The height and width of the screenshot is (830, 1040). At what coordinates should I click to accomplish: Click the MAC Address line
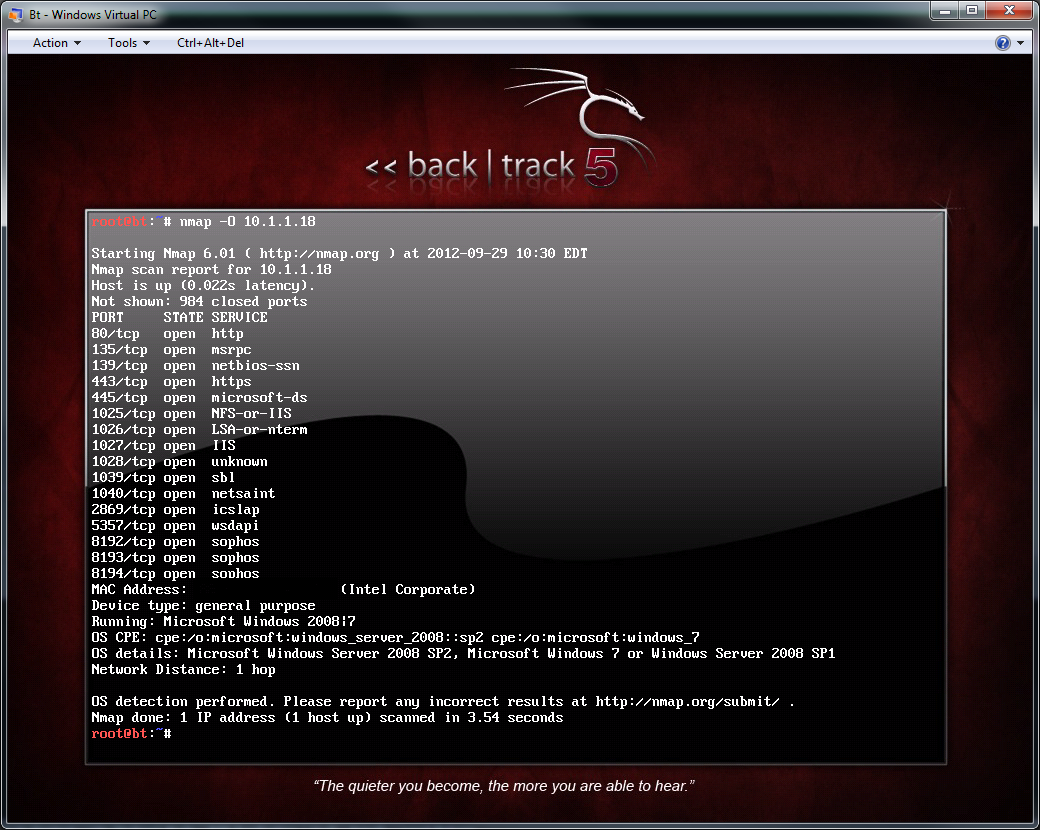(x=283, y=589)
